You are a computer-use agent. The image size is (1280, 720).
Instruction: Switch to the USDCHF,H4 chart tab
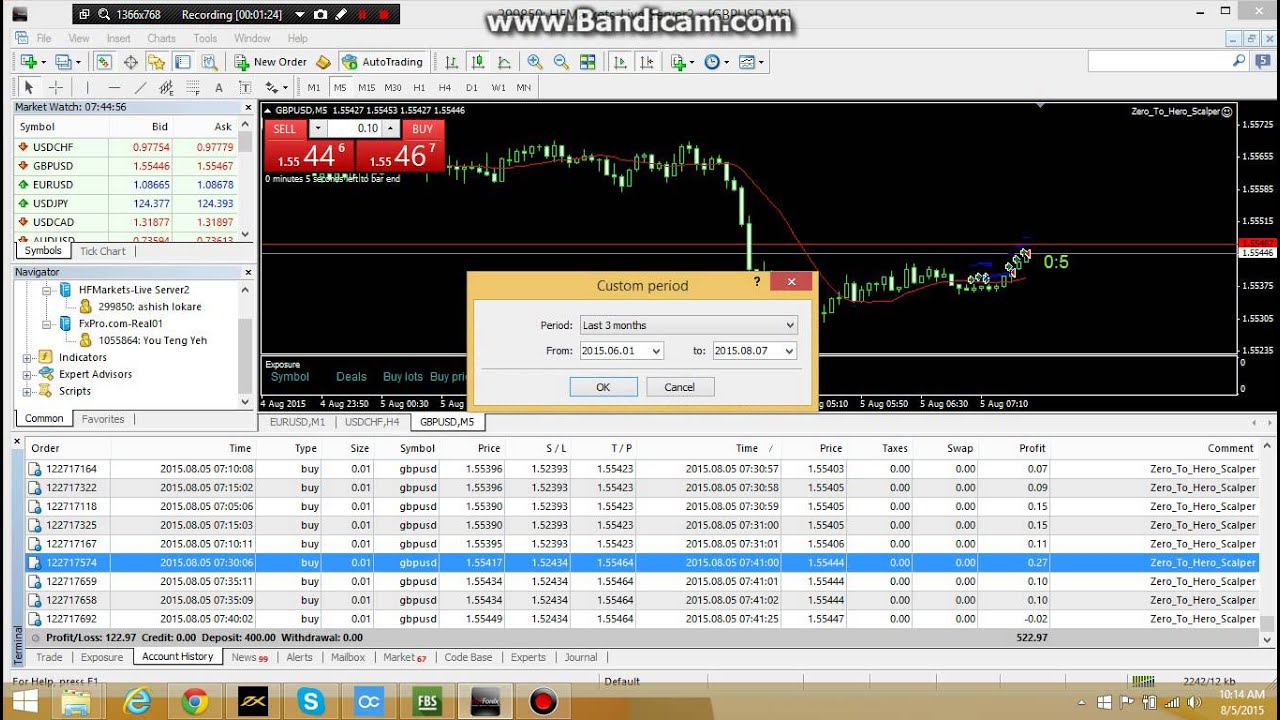(372, 422)
